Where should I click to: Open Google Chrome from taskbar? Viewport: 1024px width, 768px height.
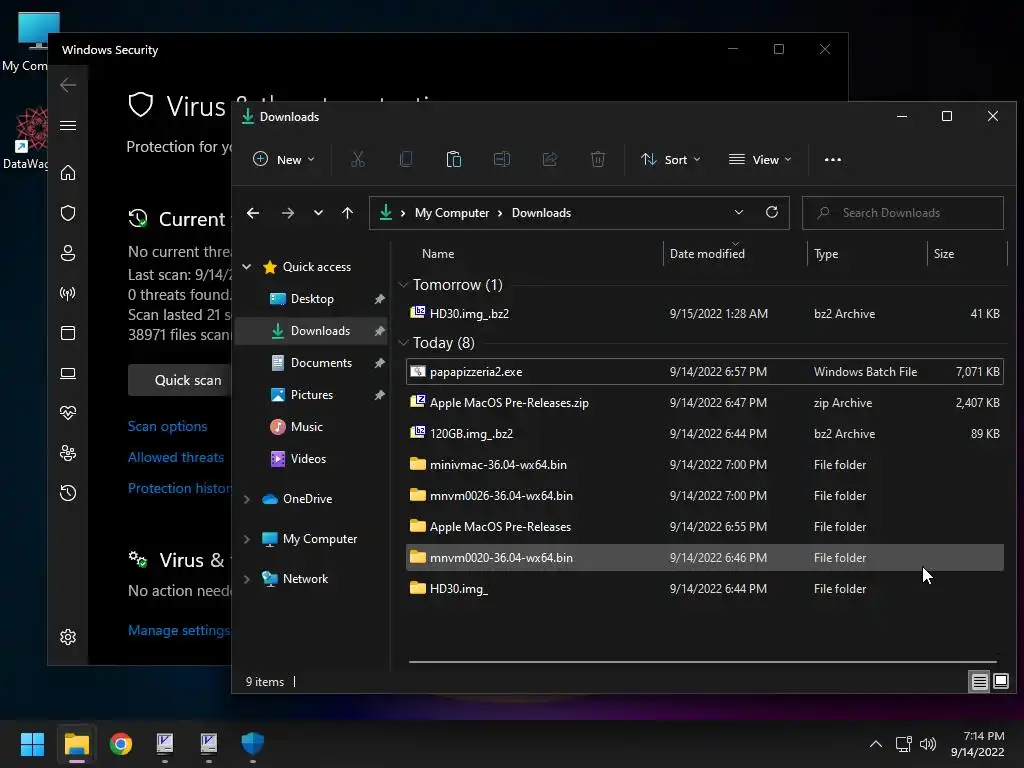click(121, 744)
